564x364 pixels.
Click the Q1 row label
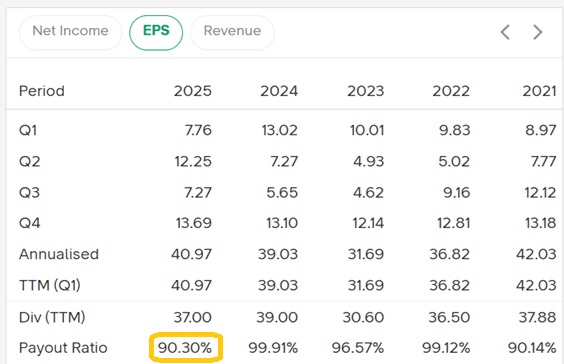coord(28,130)
